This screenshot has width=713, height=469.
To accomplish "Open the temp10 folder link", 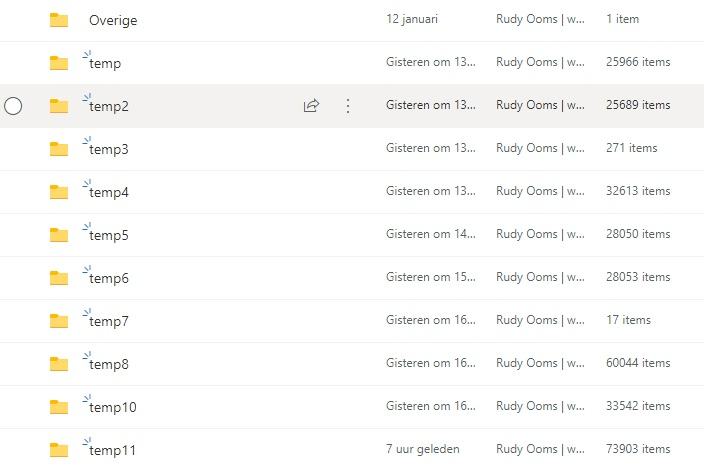I will point(113,407).
